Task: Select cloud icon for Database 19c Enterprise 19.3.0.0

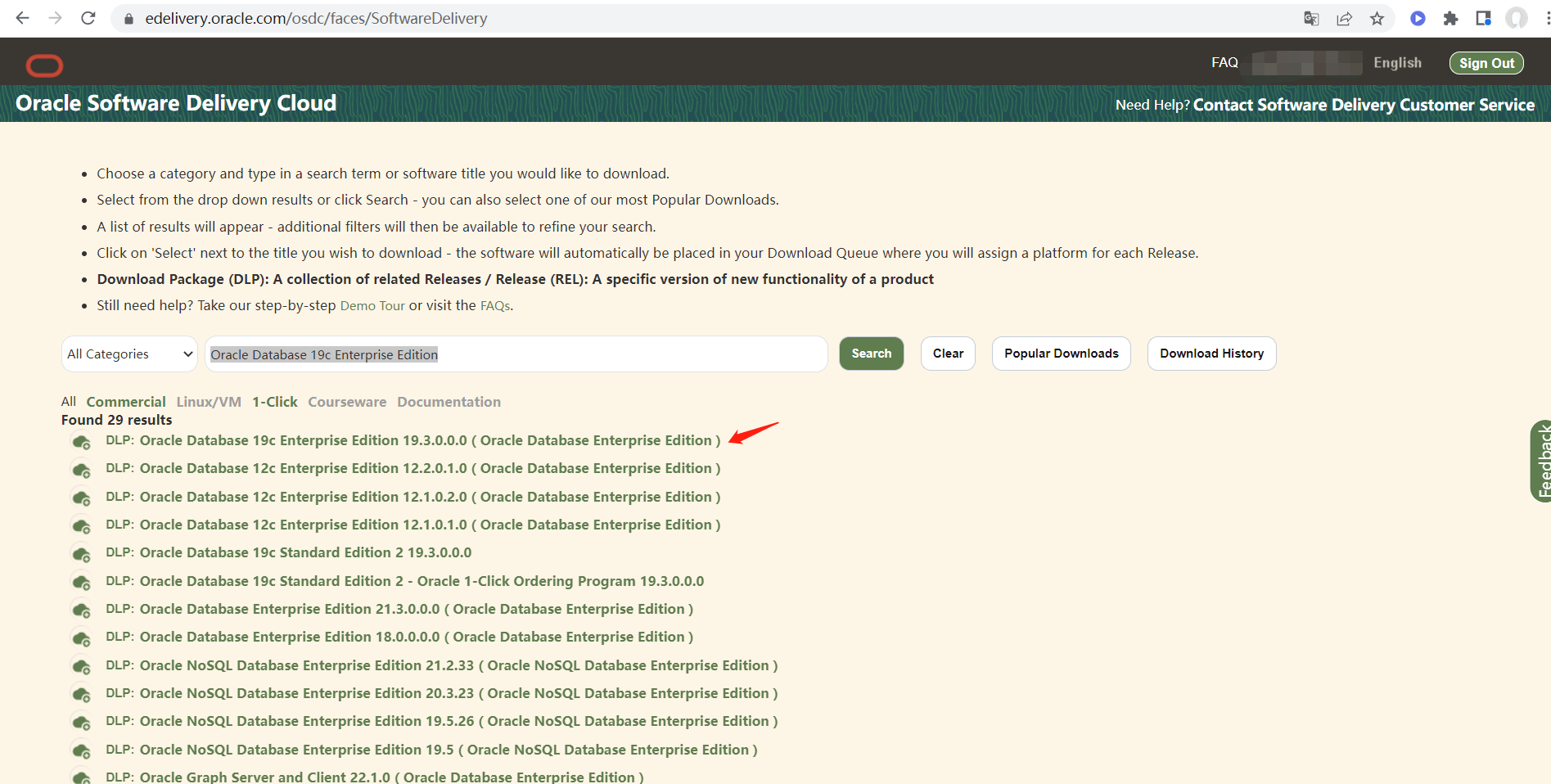Action: point(81,443)
